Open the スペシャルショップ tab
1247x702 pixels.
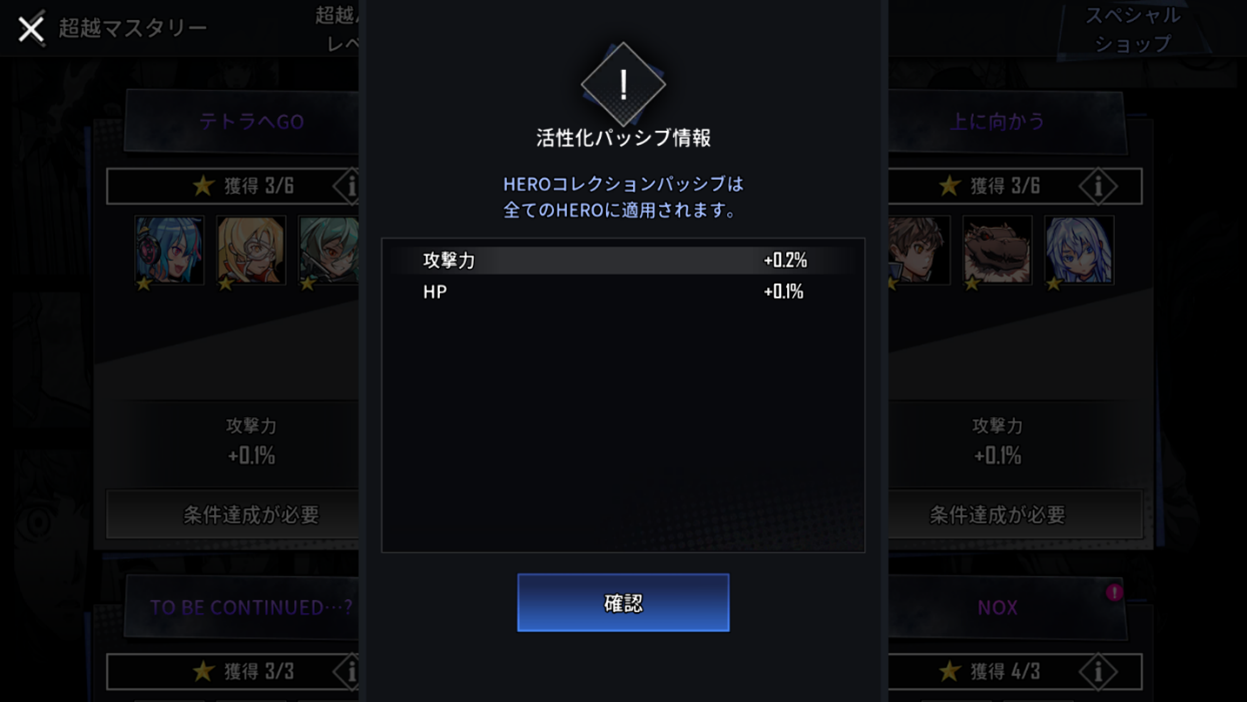click(1132, 29)
